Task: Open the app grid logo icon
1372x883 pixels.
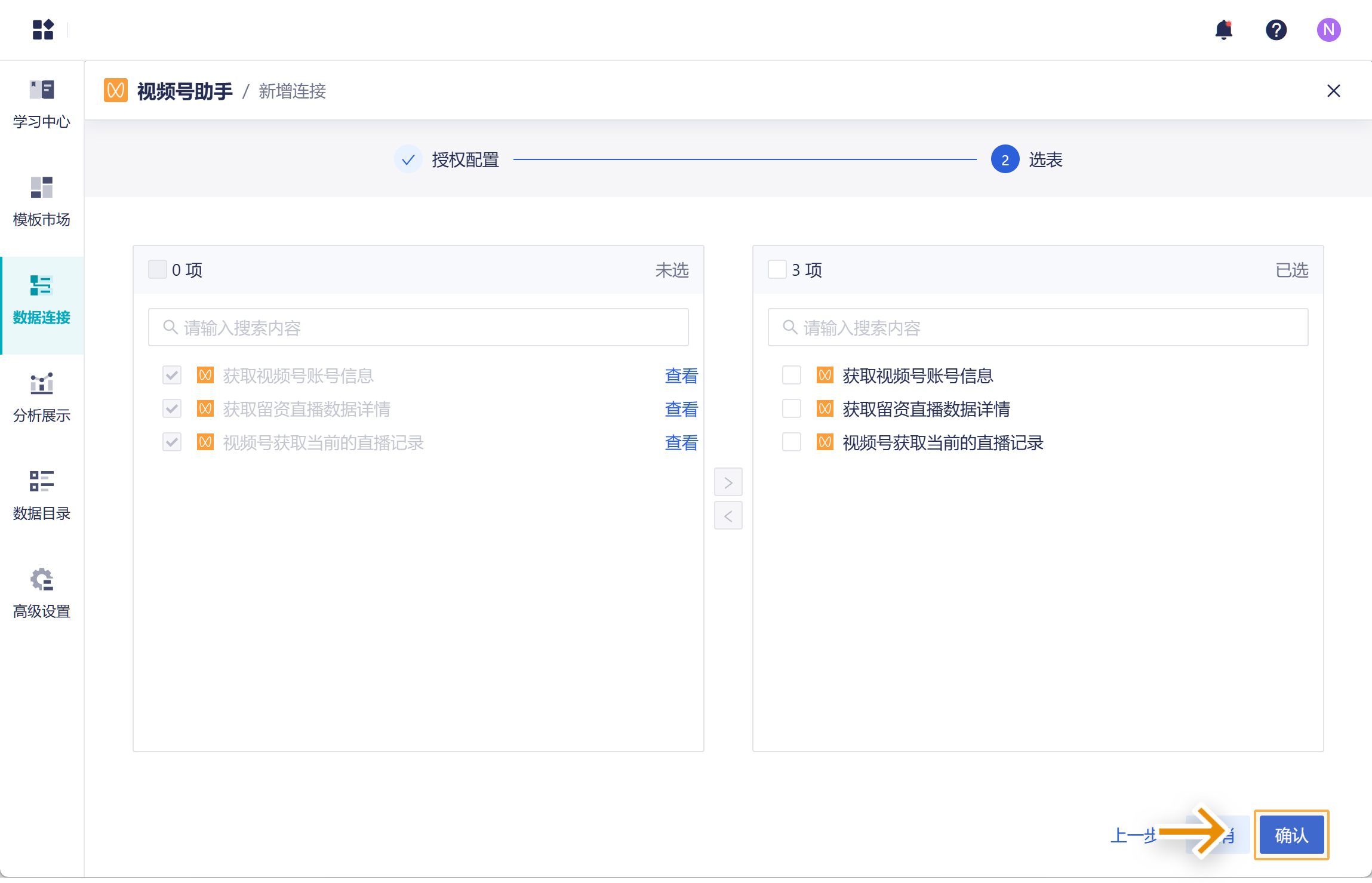Action: click(43, 29)
